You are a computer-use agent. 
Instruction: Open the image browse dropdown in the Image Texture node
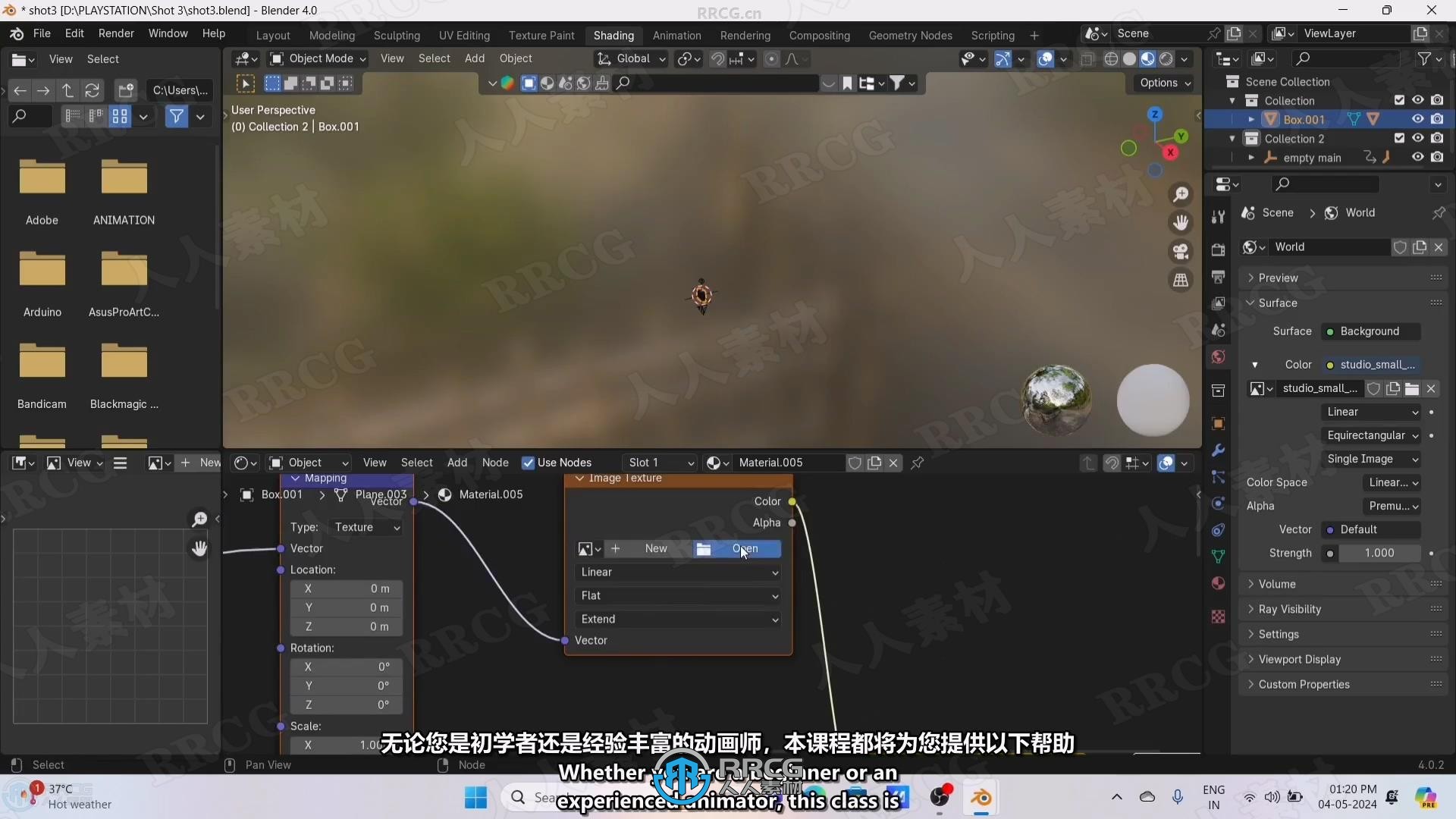click(589, 549)
